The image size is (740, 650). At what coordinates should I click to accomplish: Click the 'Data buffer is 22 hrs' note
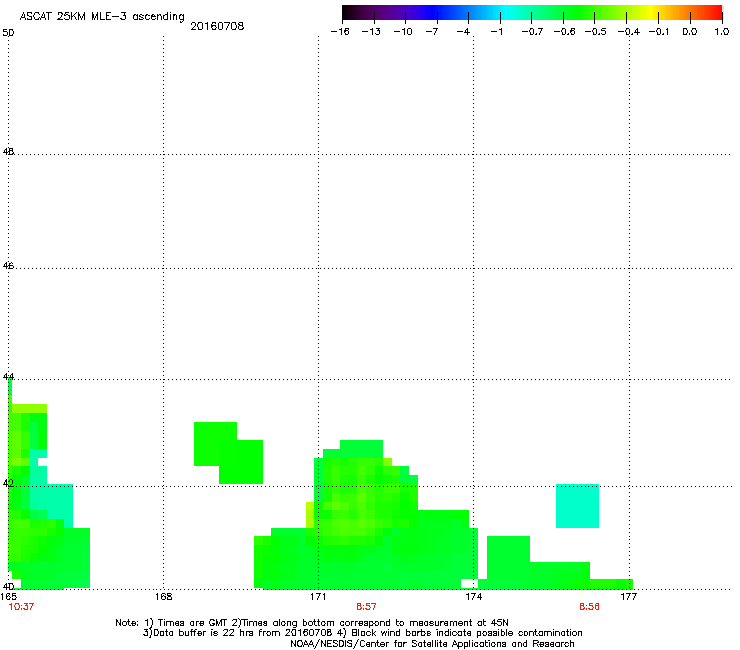tap(362, 633)
